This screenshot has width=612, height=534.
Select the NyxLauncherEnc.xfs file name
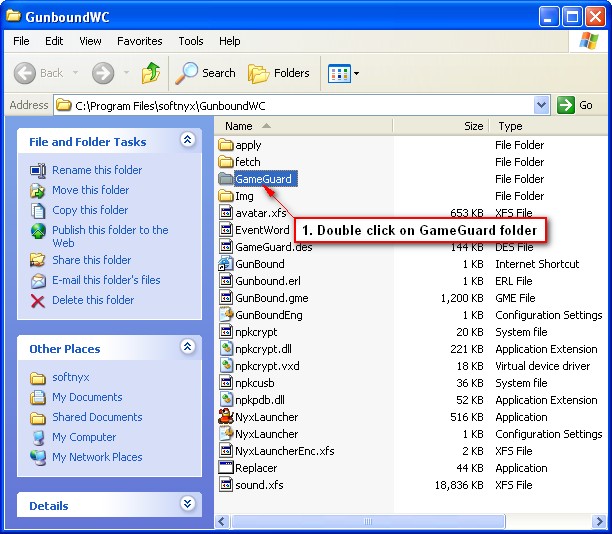285,451
